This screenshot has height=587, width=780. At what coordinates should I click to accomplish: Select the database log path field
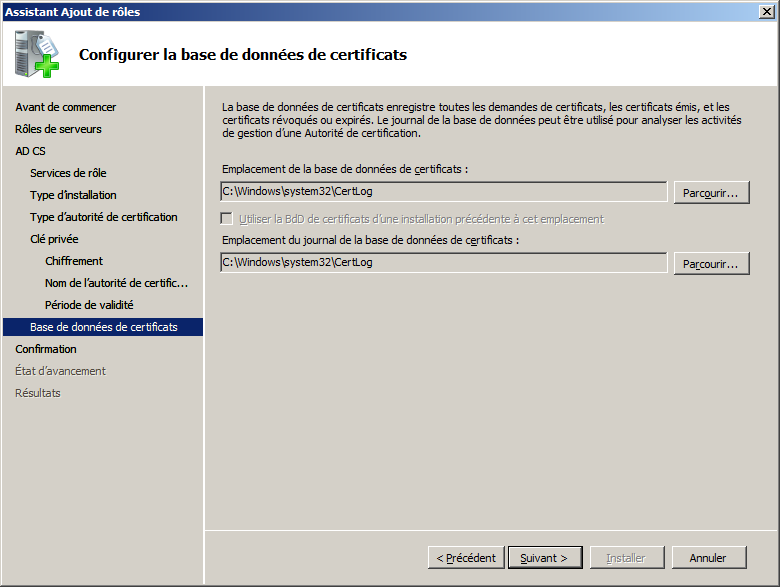pos(443,262)
